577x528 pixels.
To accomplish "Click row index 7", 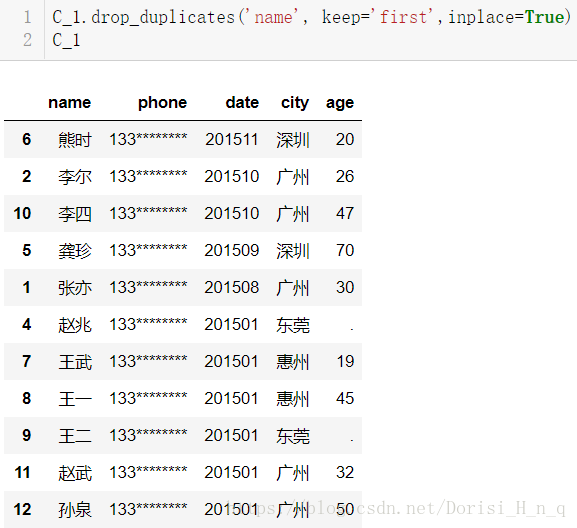I will pyautogui.click(x=26, y=361).
